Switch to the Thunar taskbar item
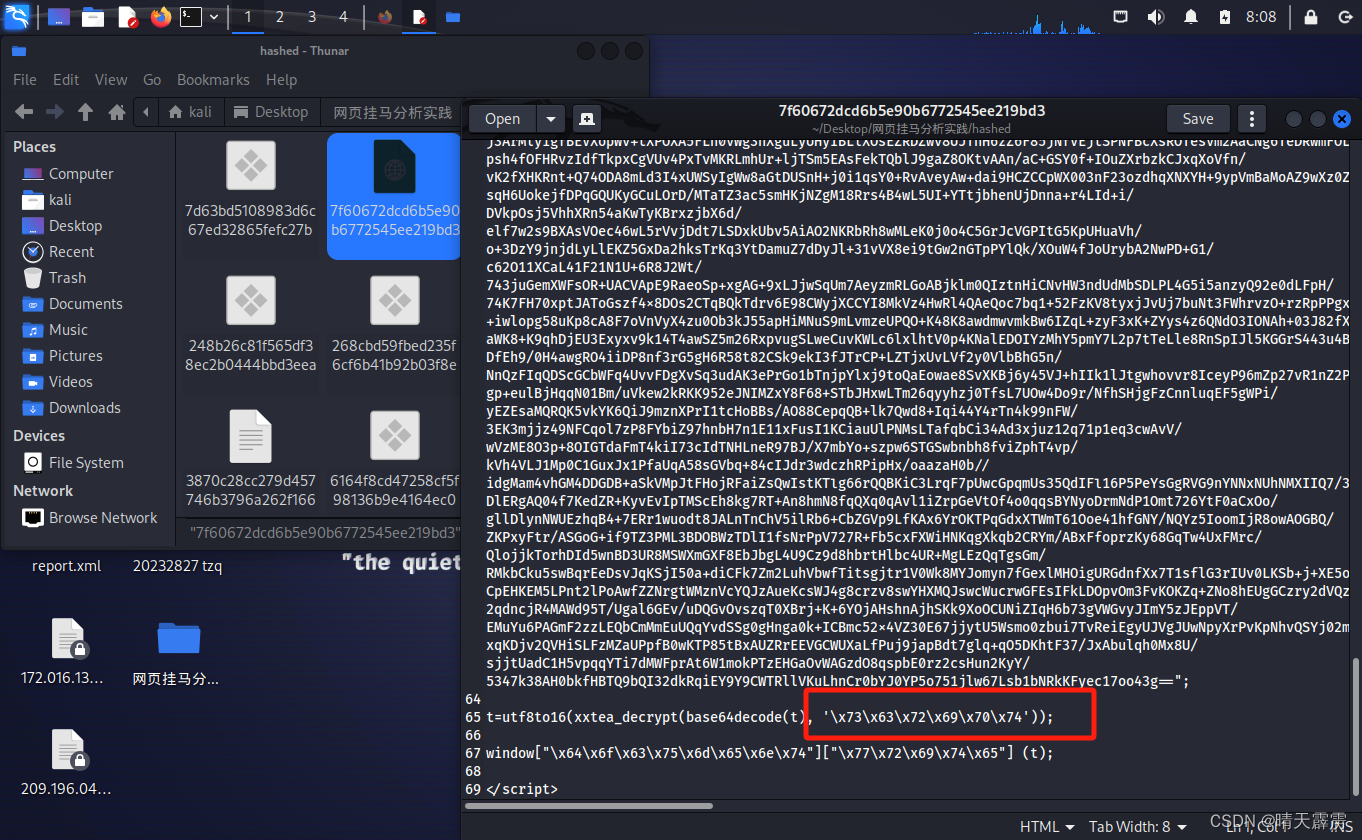Viewport: 1362px width, 840px height. (x=453, y=17)
